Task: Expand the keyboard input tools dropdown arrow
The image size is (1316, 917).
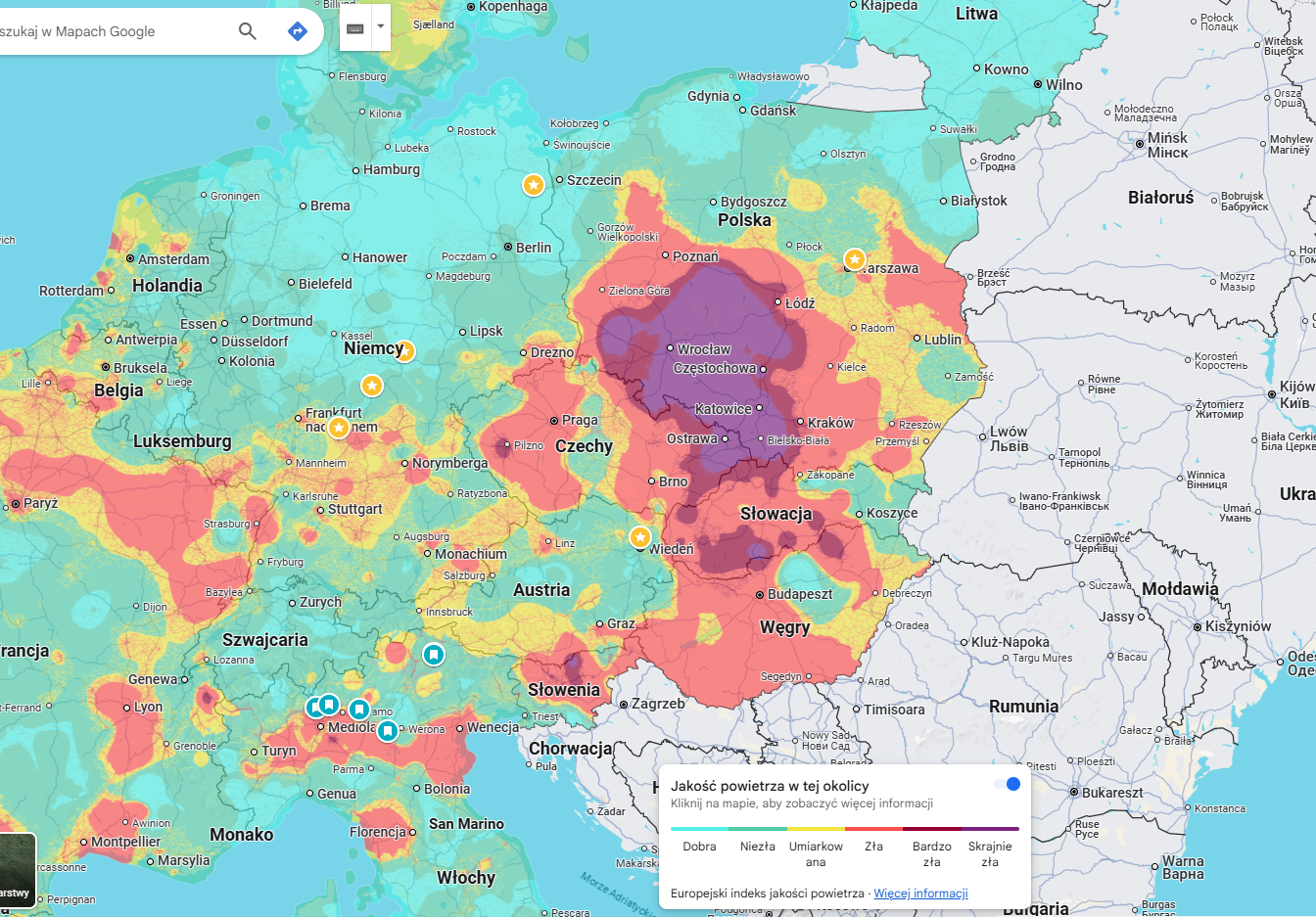Action: click(381, 27)
